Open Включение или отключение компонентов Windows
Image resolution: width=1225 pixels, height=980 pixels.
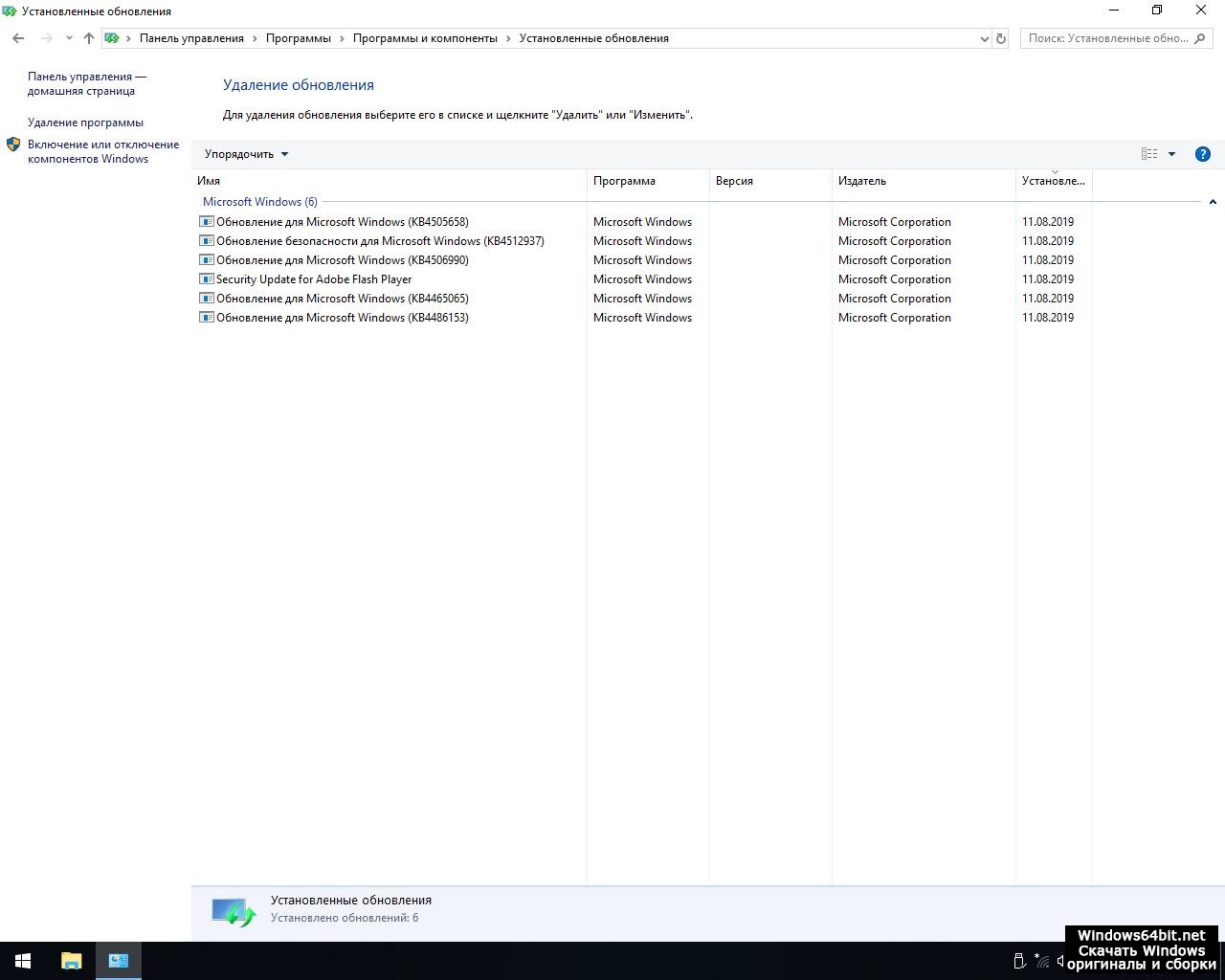tap(102, 151)
